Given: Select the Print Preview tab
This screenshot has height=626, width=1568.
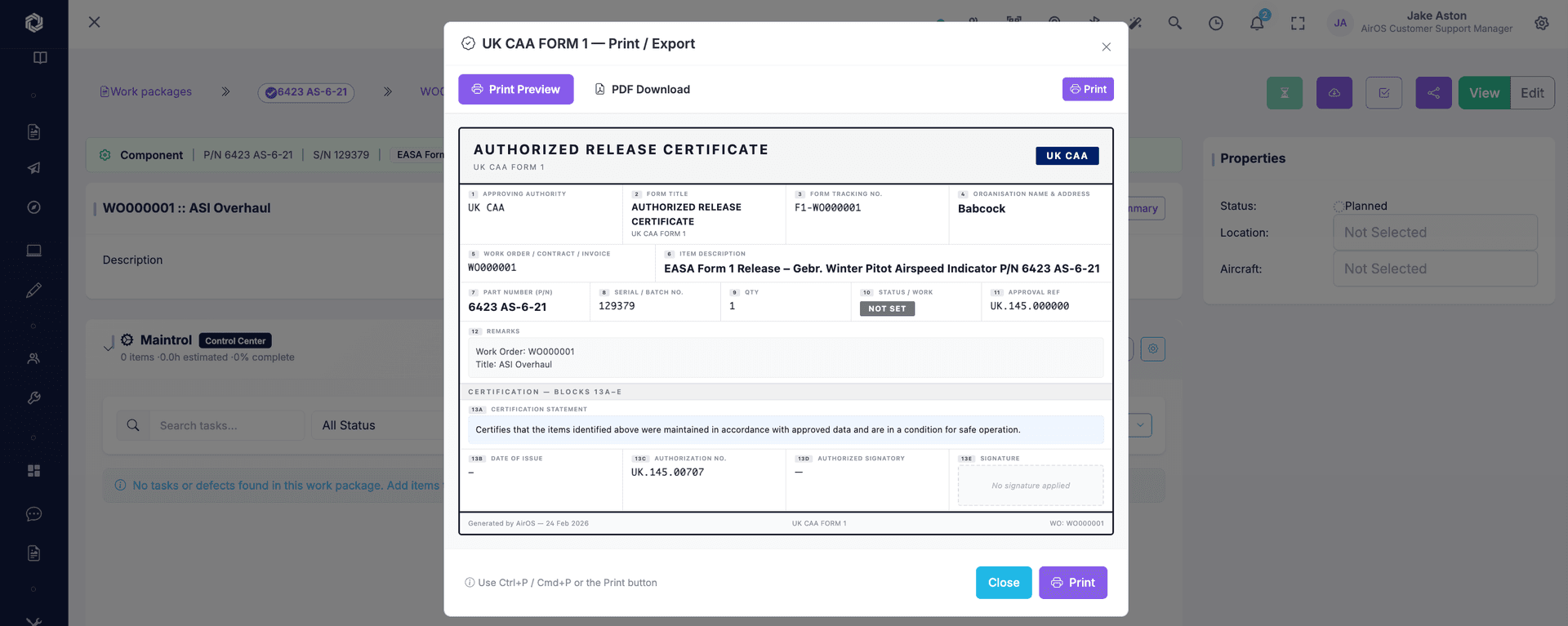Looking at the screenshot, I should (516, 89).
